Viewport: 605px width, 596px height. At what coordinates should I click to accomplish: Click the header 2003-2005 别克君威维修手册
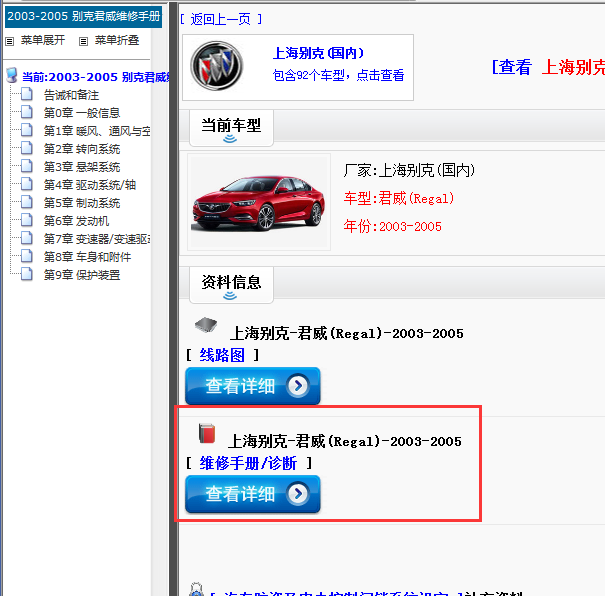click(83, 16)
